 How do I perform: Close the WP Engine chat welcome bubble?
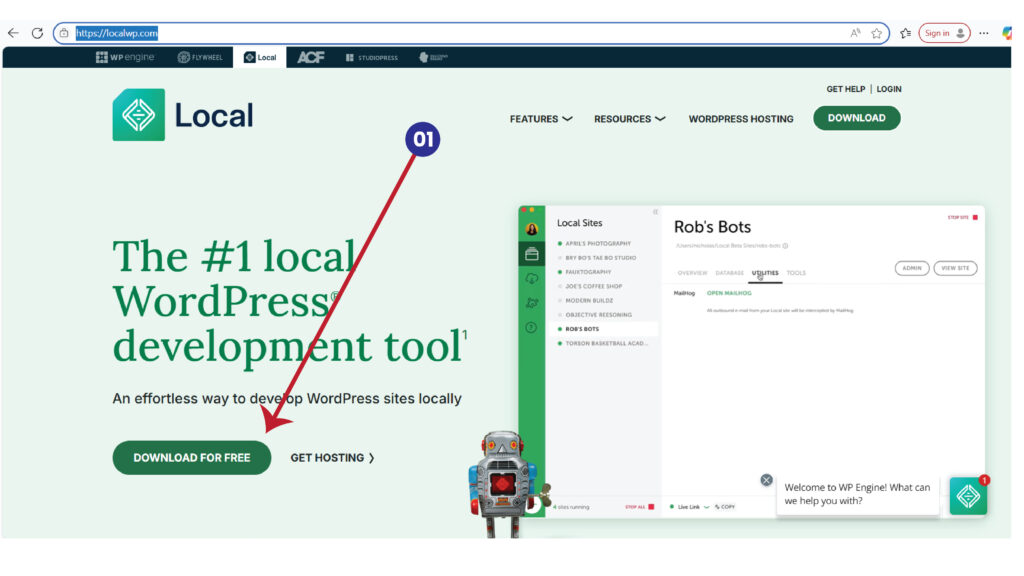pyautogui.click(x=767, y=480)
